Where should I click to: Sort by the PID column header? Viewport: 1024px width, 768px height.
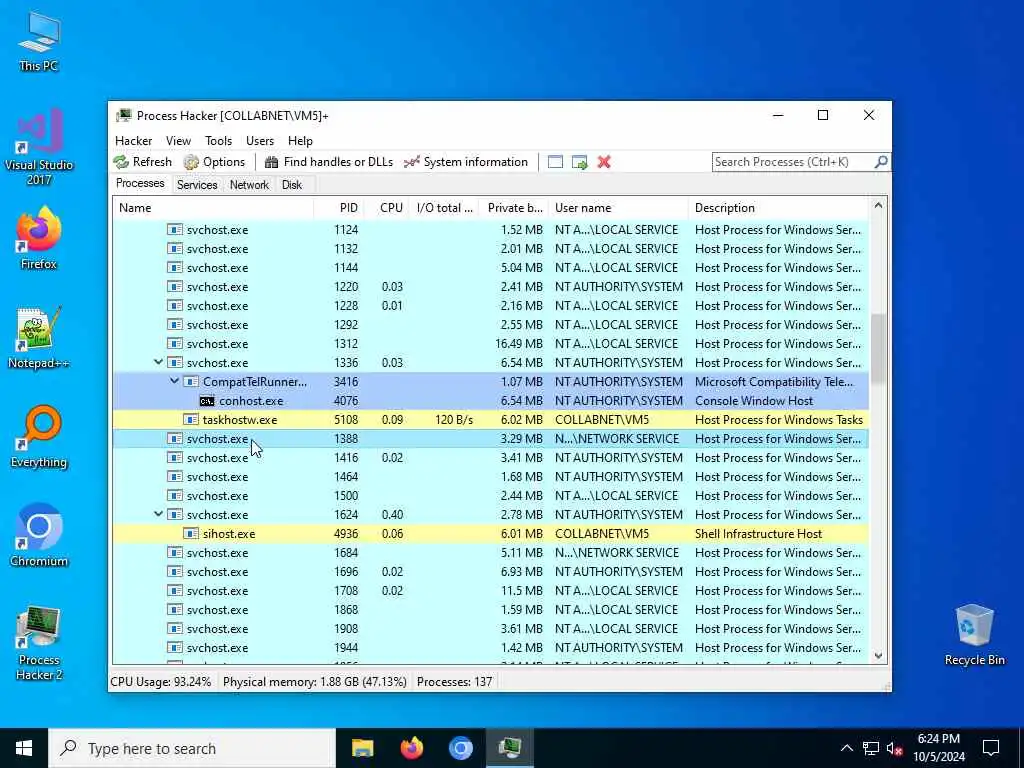click(339, 208)
